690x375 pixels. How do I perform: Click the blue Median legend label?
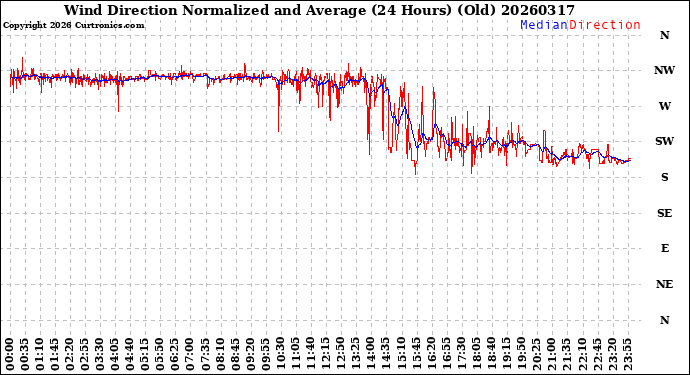pyautogui.click(x=544, y=25)
